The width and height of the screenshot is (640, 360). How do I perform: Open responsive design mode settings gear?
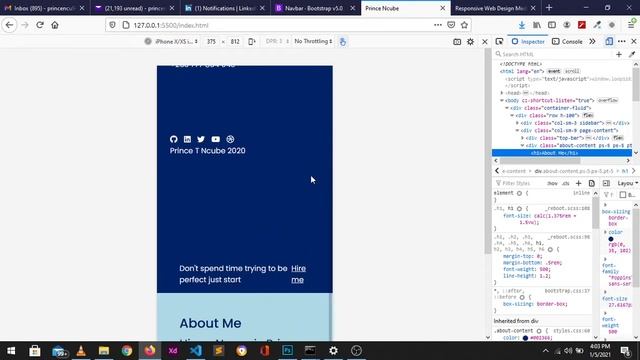pyautogui.click(x=471, y=42)
